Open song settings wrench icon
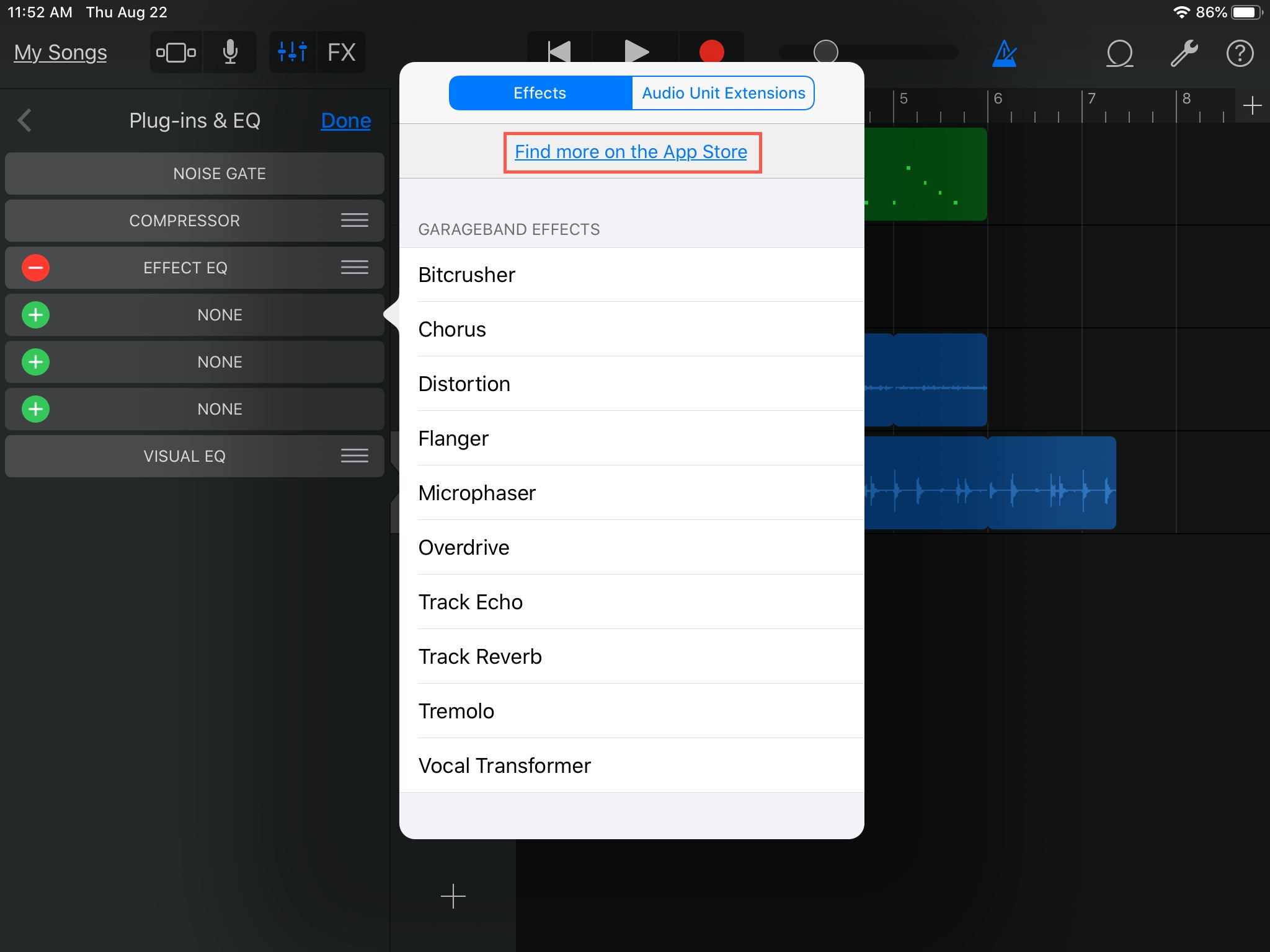 pos(1184,53)
